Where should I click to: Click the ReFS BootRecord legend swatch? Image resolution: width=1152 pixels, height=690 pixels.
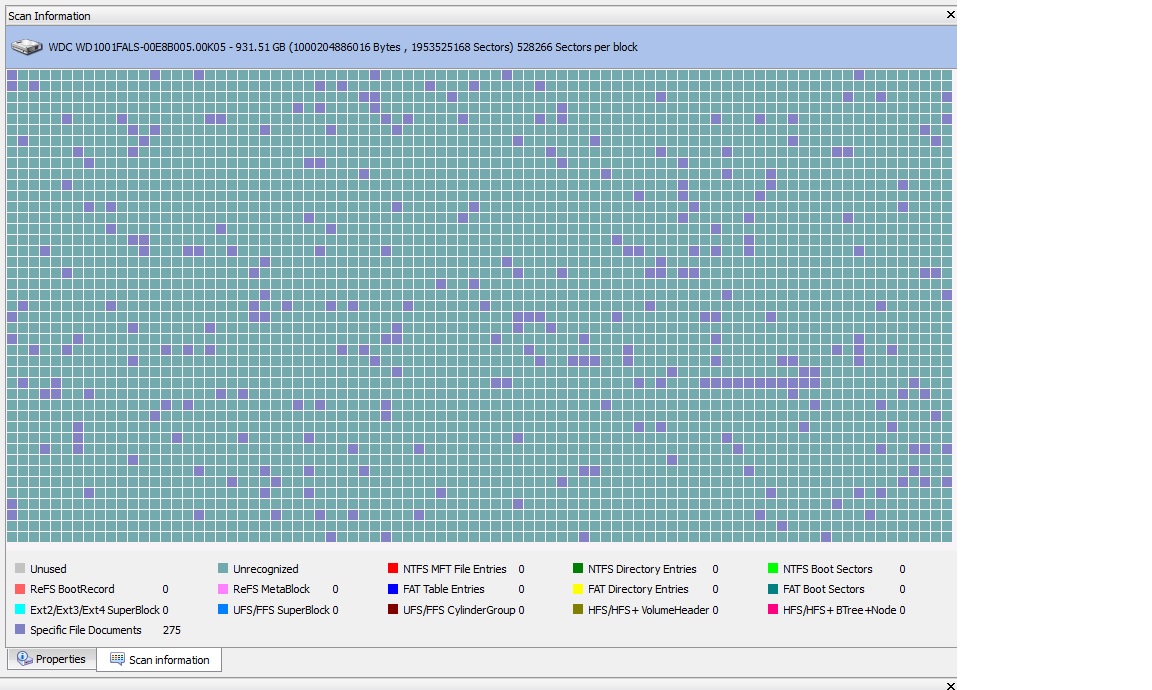[20, 589]
